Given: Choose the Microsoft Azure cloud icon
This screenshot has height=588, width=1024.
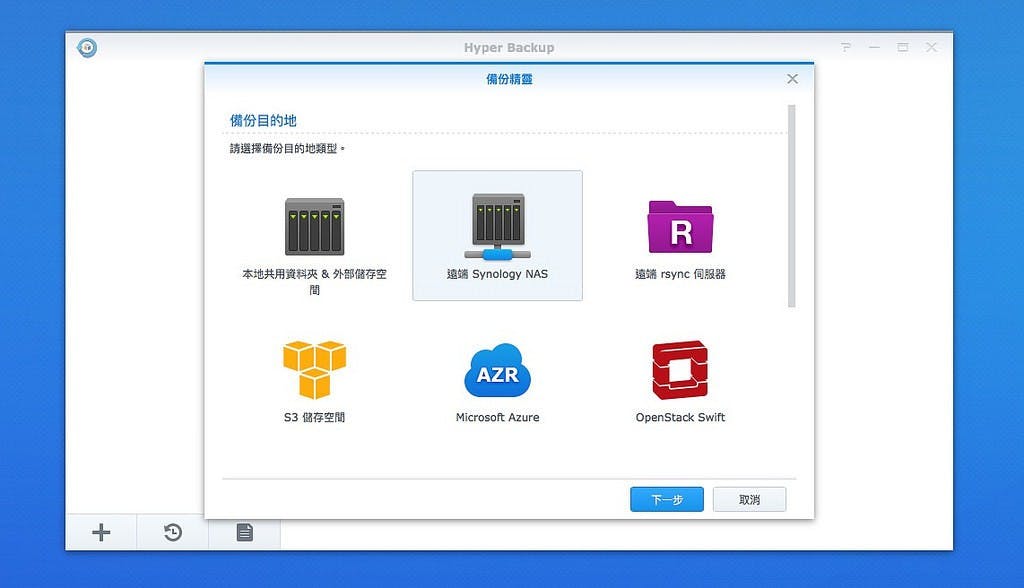Looking at the screenshot, I should [x=498, y=370].
